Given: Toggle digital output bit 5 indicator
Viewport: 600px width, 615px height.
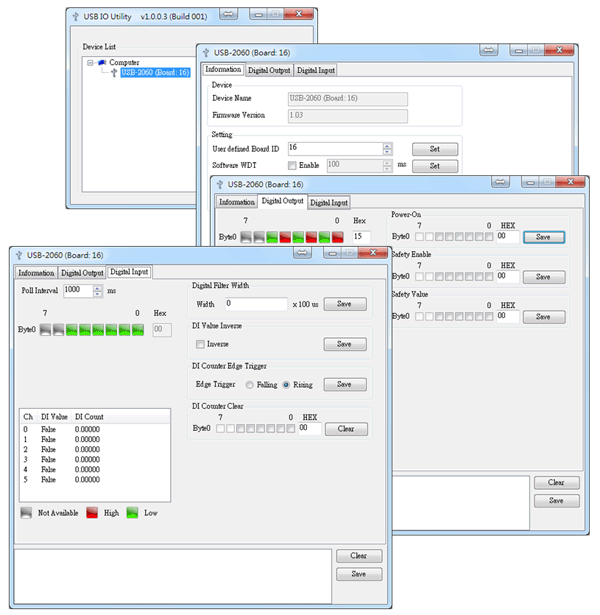Looking at the screenshot, I should [272, 237].
